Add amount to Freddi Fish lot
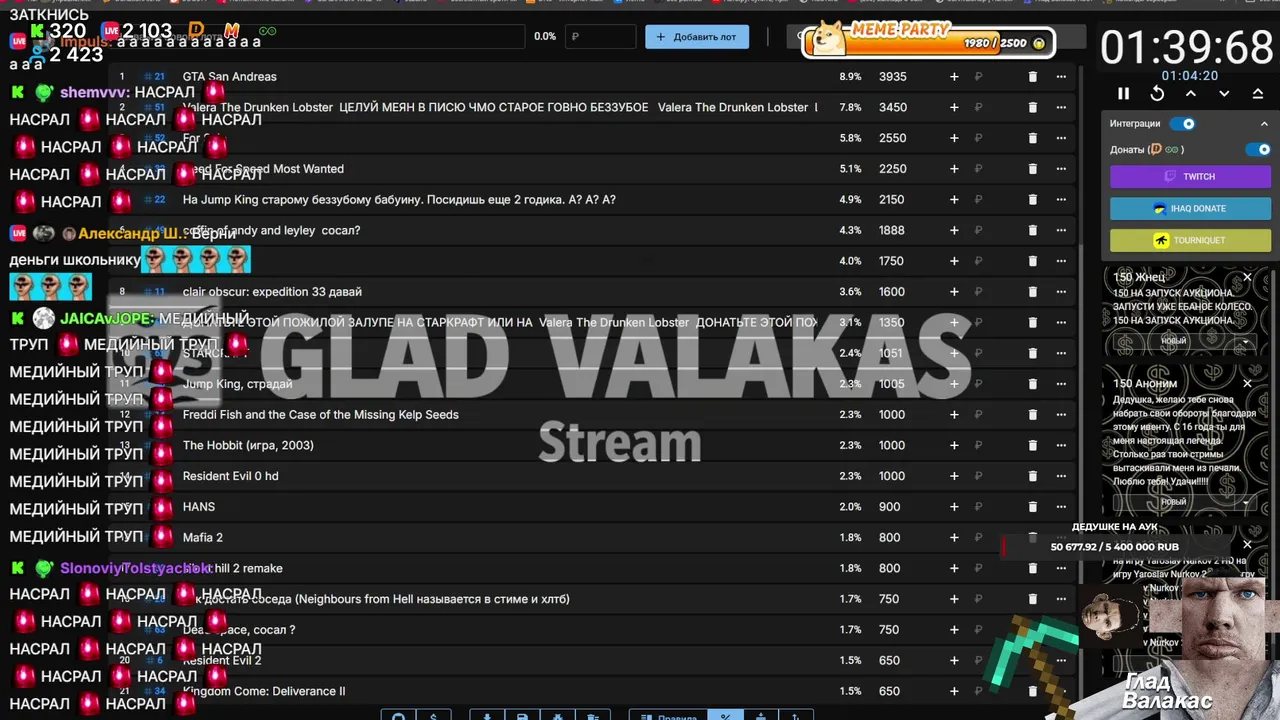This screenshot has height=720, width=1280. coord(954,415)
